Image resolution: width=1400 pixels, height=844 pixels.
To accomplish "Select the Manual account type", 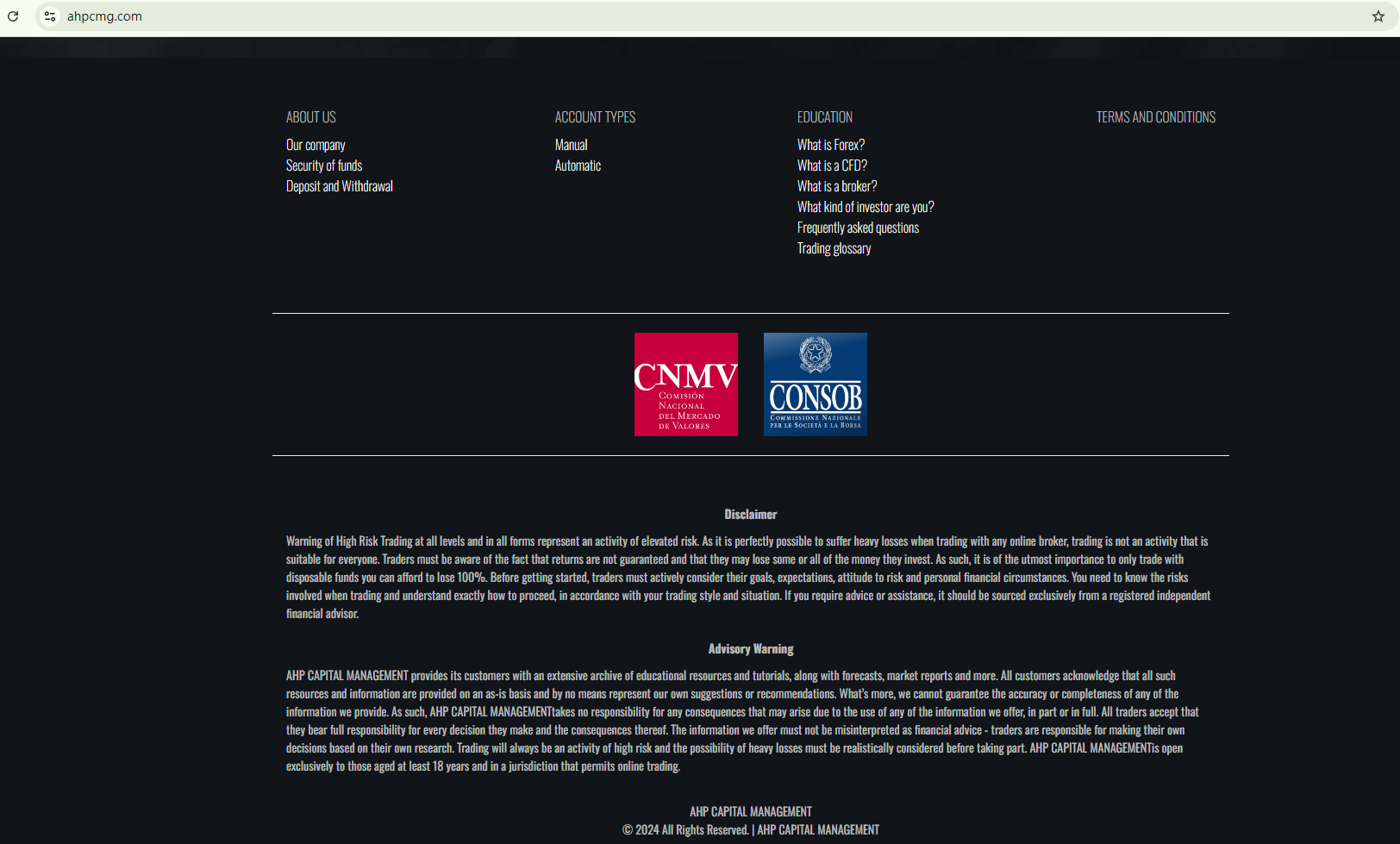I will click(x=572, y=145).
